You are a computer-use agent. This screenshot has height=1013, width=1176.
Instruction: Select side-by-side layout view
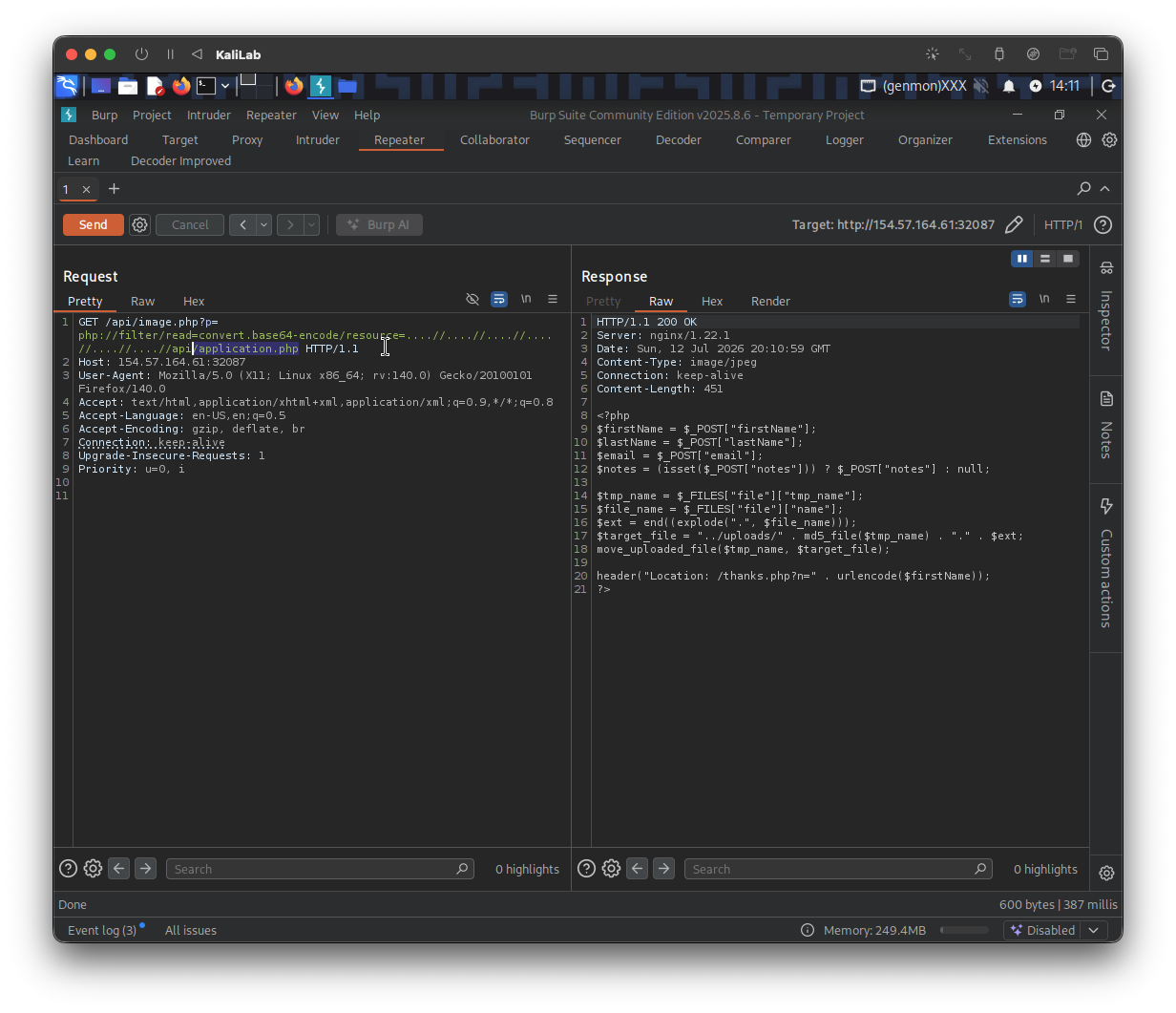point(1022,259)
